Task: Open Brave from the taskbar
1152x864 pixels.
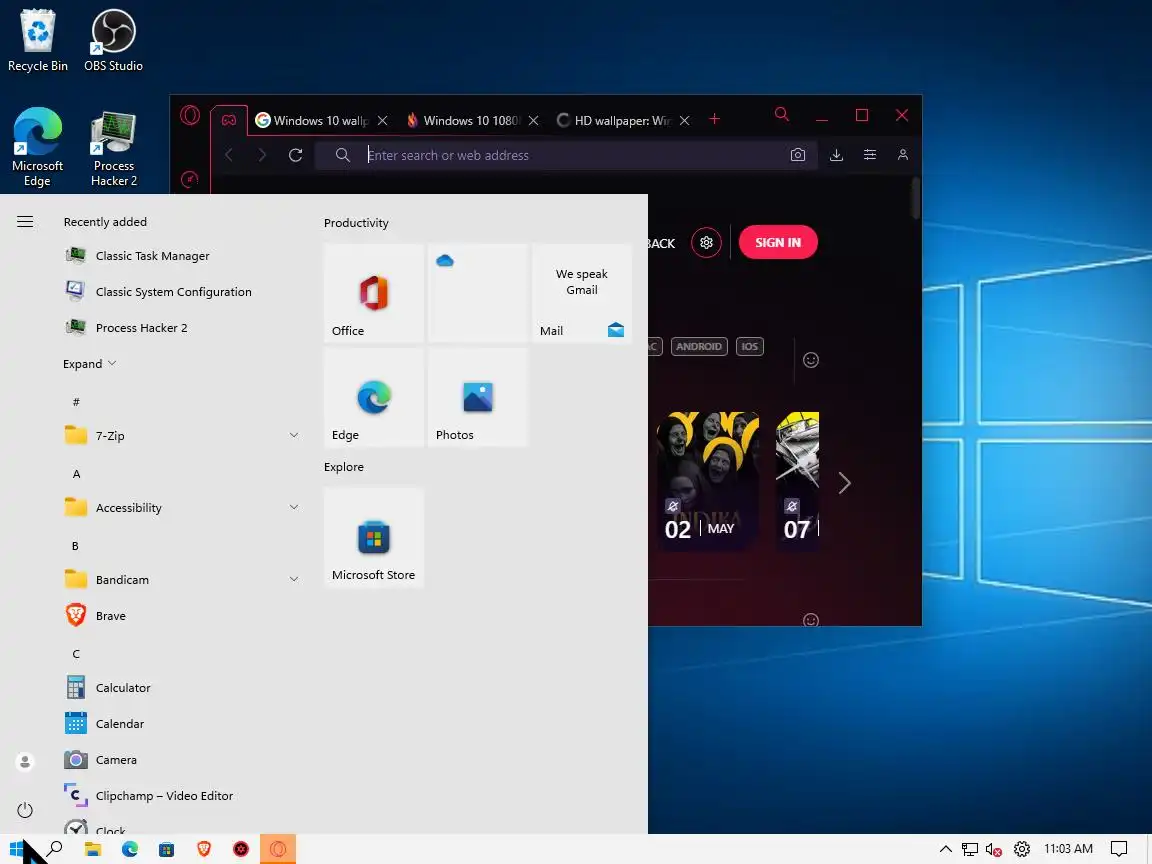Action: (x=204, y=849)
